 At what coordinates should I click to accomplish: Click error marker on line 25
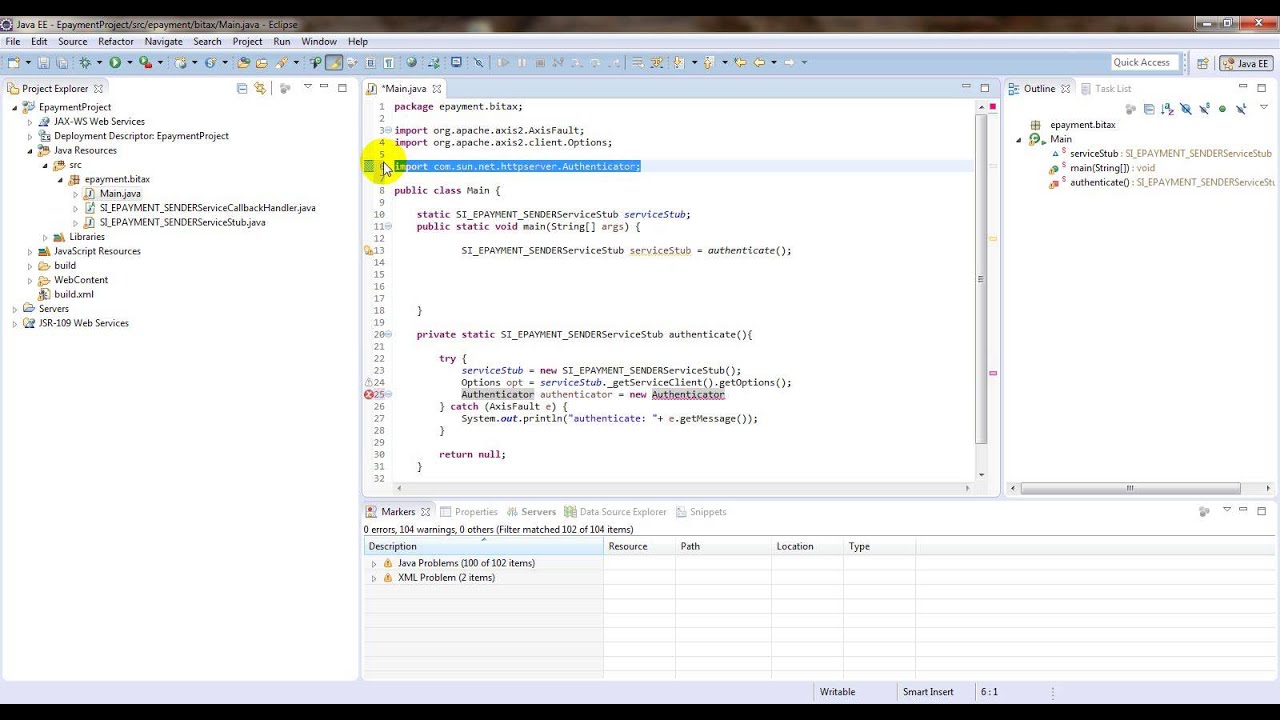(368, 395)
